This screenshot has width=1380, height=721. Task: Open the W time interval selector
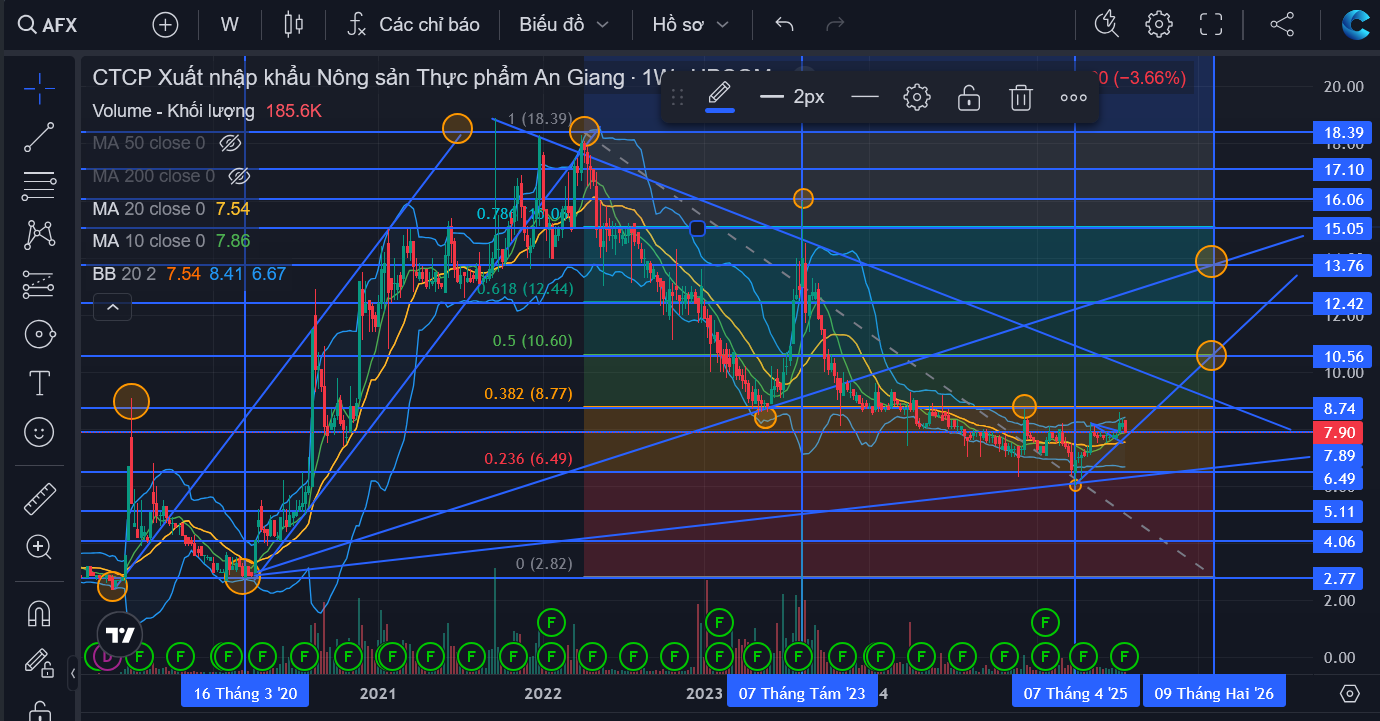230,25
